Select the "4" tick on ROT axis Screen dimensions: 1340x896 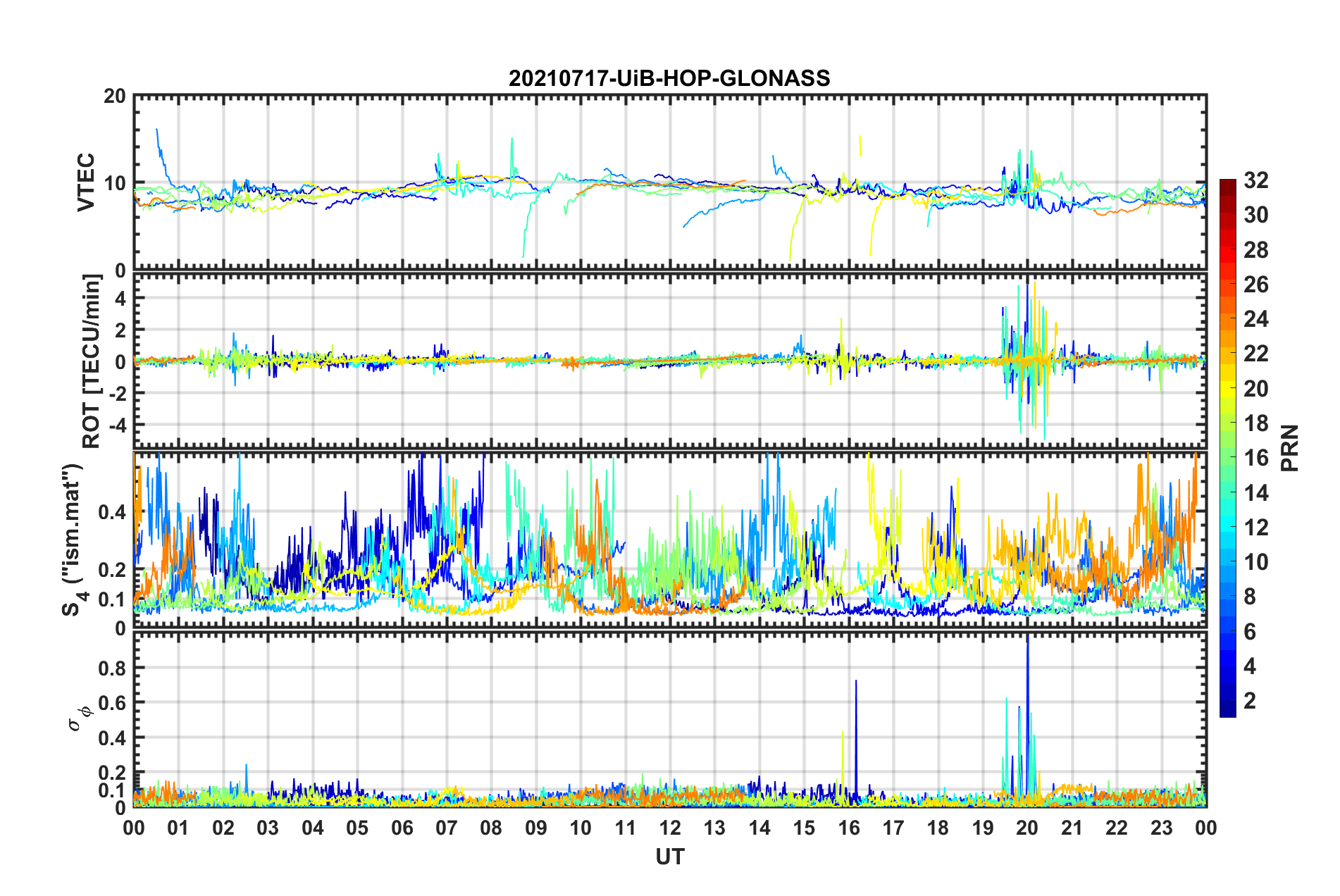(x=120, y=298)
